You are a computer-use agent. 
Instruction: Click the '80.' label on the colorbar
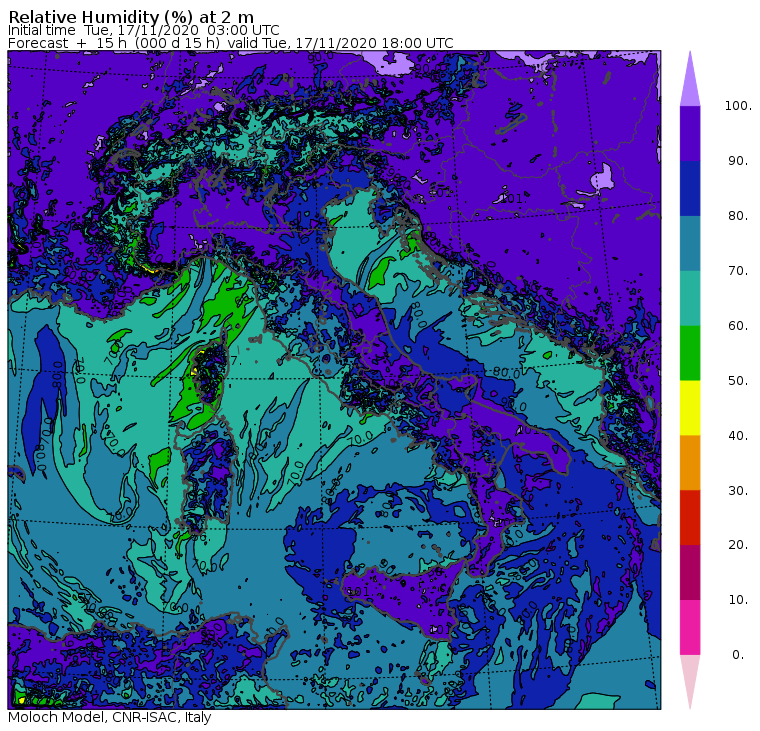point(738,216)
